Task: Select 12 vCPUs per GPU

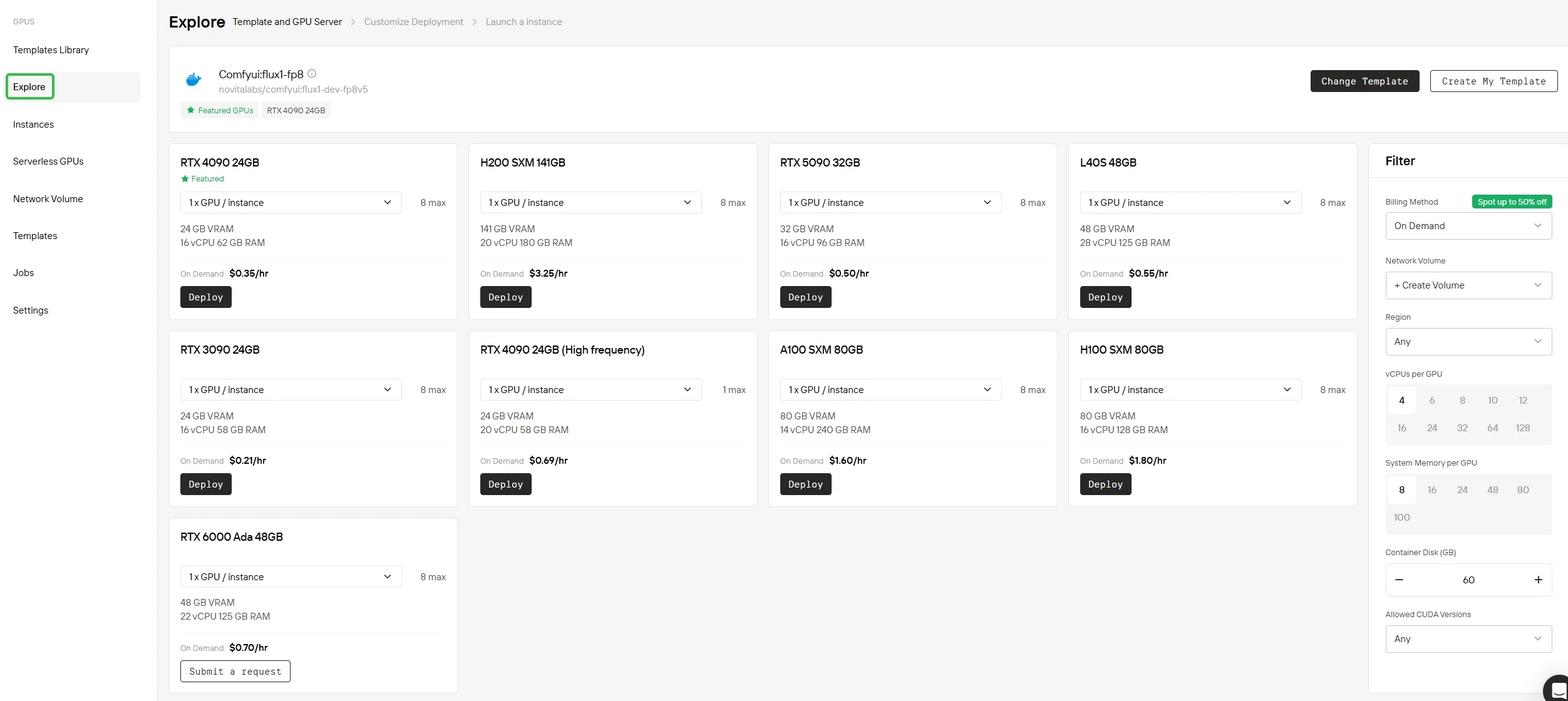Action: [1523, 401]
